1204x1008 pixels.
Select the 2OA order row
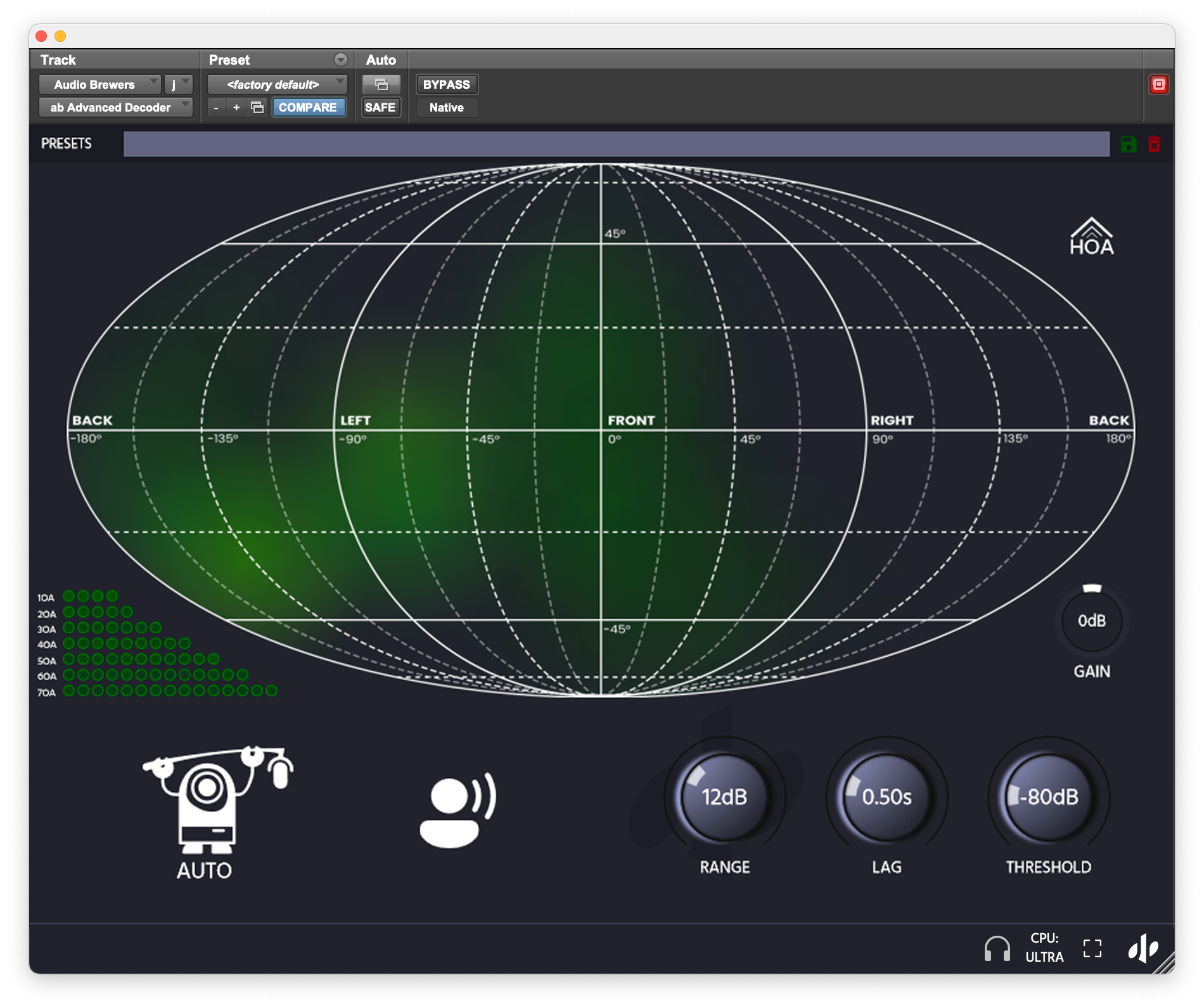(x=85, y=612)
